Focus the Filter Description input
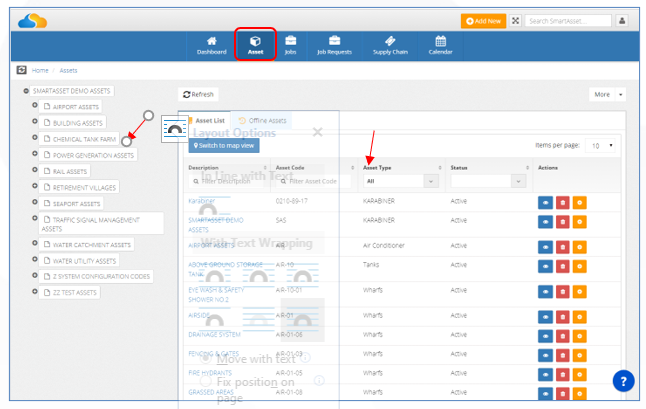This screenshot has width=646, height=409. pyautogui.click(x=227, y=181)
